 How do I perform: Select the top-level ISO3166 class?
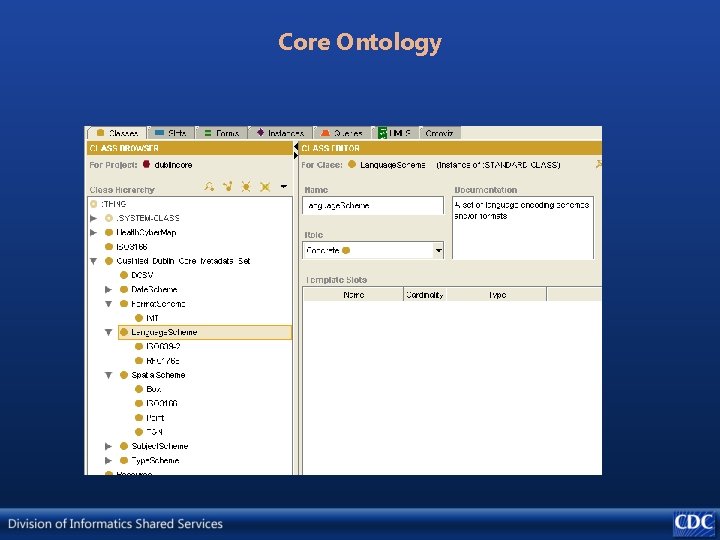126,247
